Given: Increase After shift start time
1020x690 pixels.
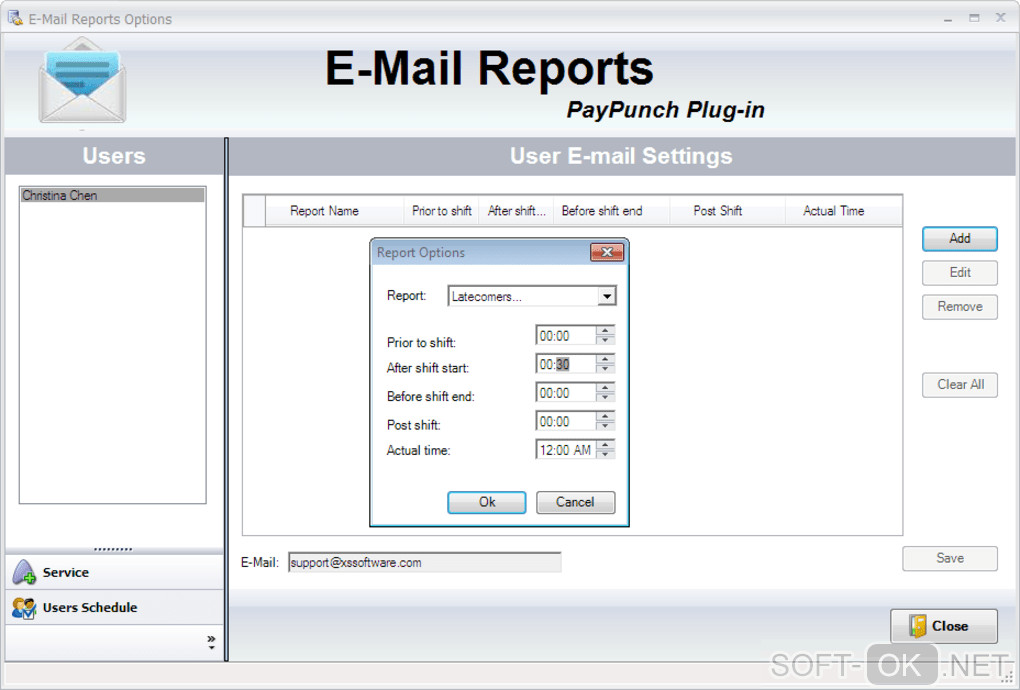Looking at the screenshot, I should [x=605, y=359].
